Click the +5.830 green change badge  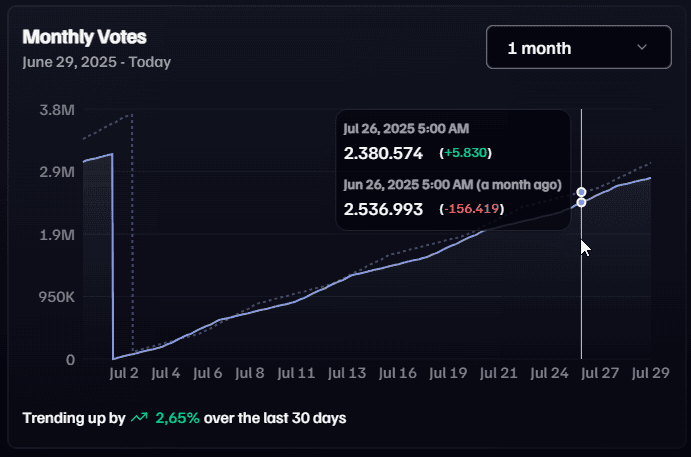pyautogui.click(x=466, y=153)
